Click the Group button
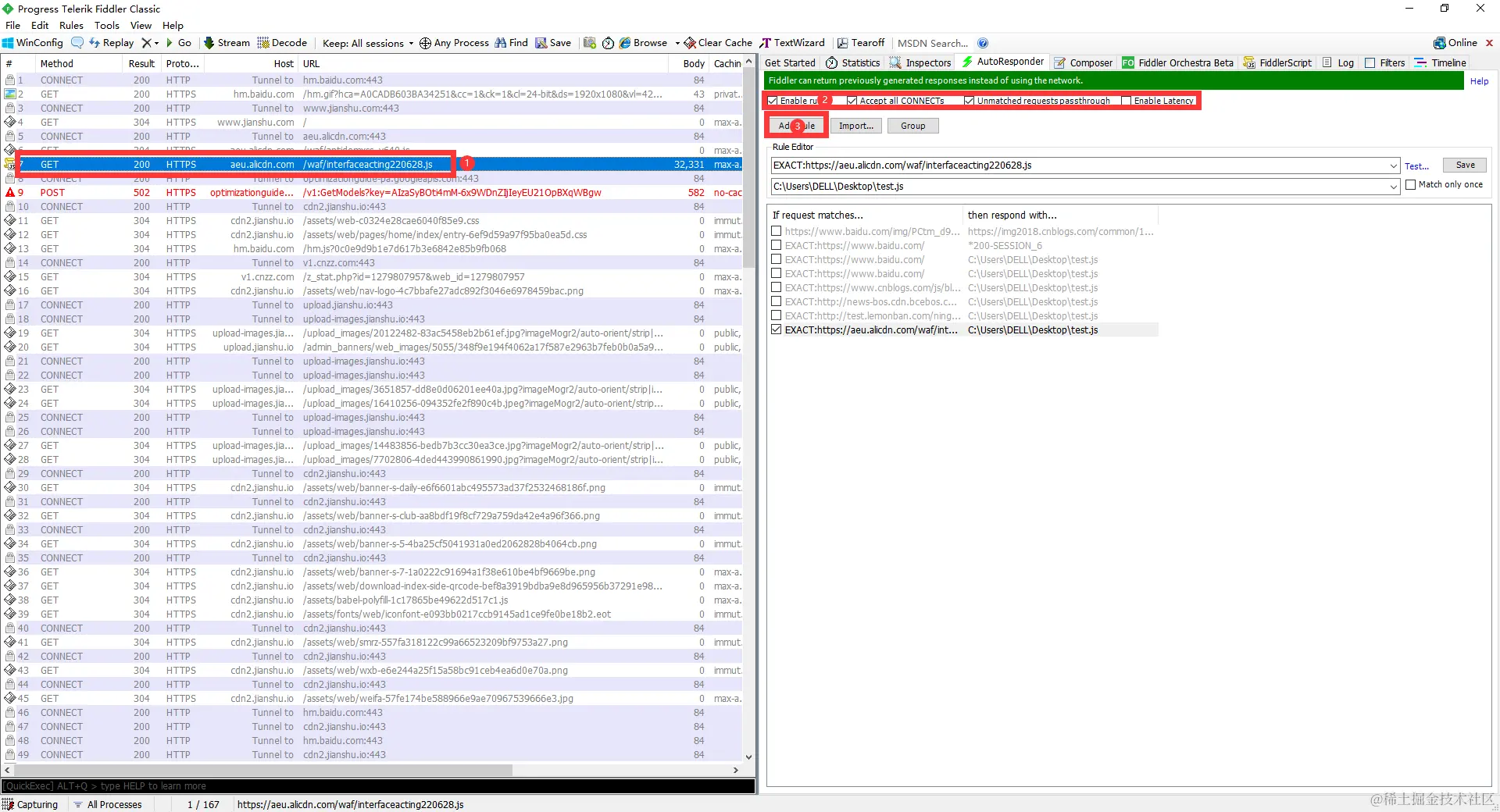The image size is (1500, 812). pyautogui.click(x=912, y=126)
